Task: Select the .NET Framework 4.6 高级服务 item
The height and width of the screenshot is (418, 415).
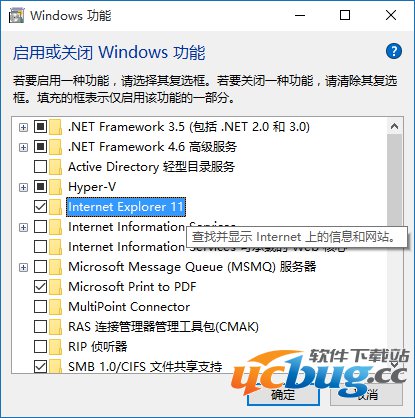Action: 152,147
